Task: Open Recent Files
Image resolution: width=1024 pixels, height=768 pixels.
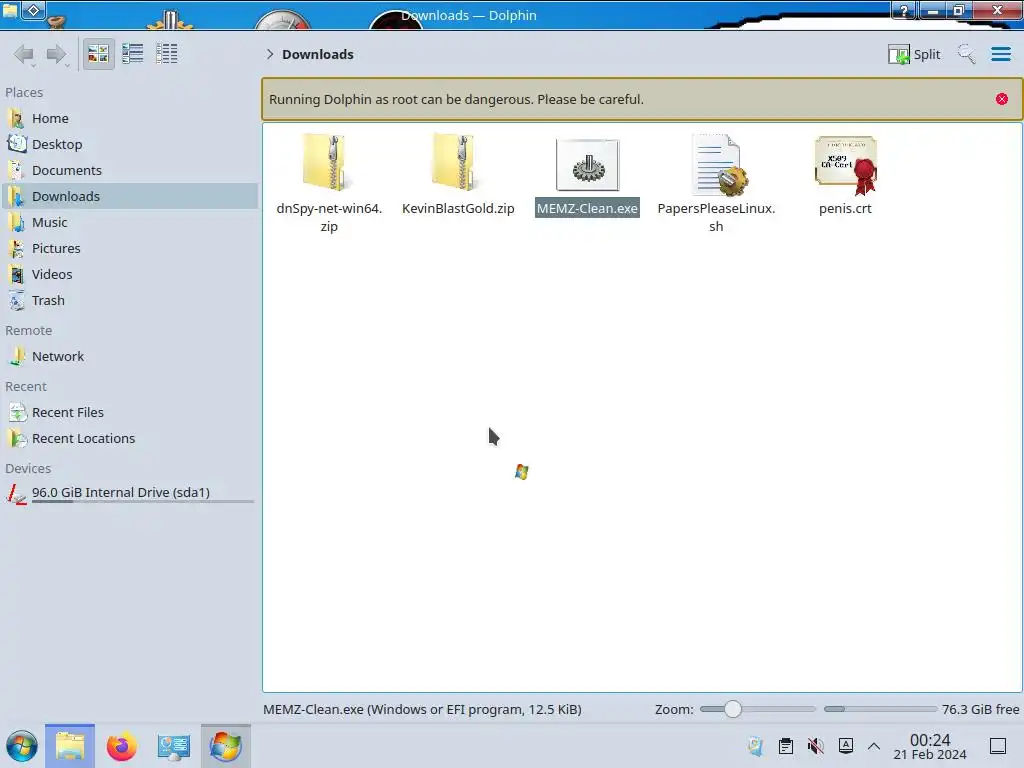Action: click(130, 413)
